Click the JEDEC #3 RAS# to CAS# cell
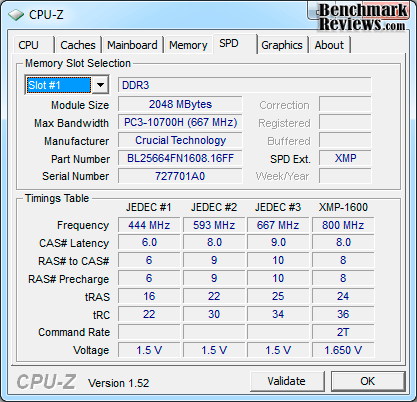Image resolution: width=417 pixels, height=402 pixels. (x=278, y=260)
